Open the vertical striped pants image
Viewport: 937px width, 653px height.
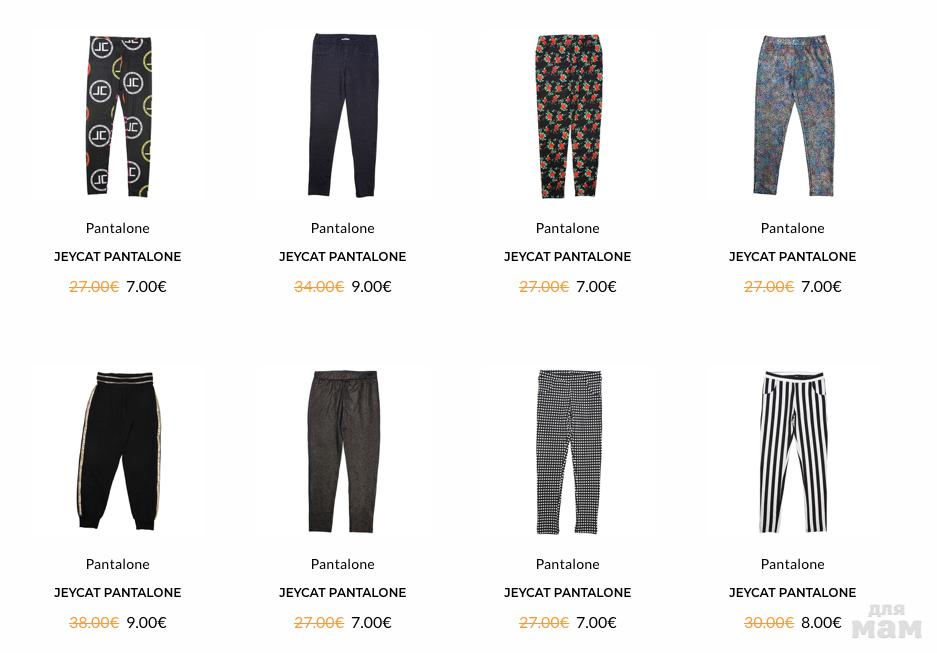point(792,450)
